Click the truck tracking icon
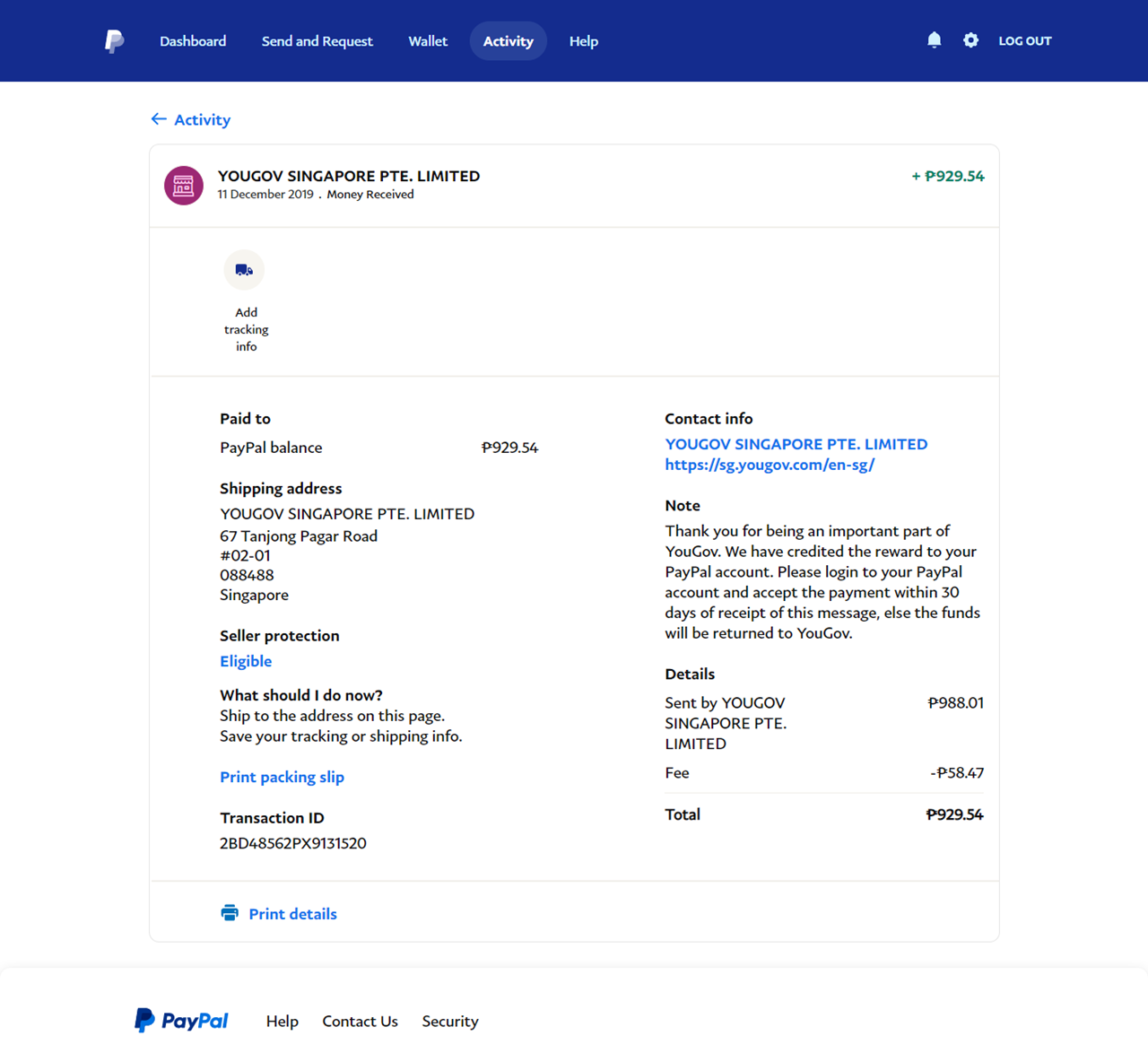This screenshot has width=1148, height=1053. pyautogui.click(x=244, y=270)
